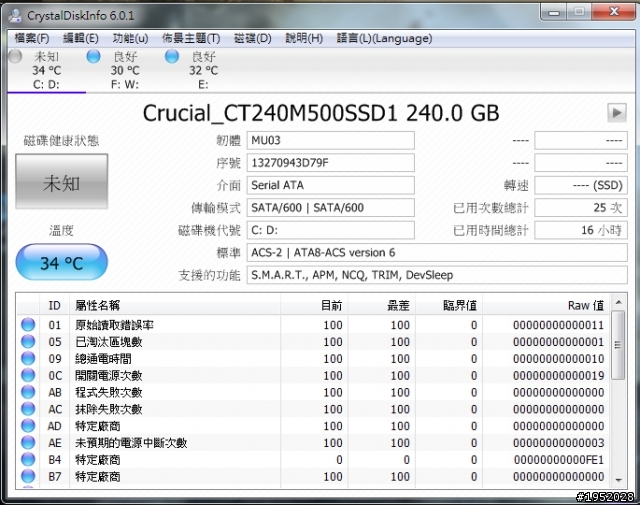The width and height of the screenshot is (640, 505).
Task: Click the Raw 值 column header
Action: tap(546, 305)
